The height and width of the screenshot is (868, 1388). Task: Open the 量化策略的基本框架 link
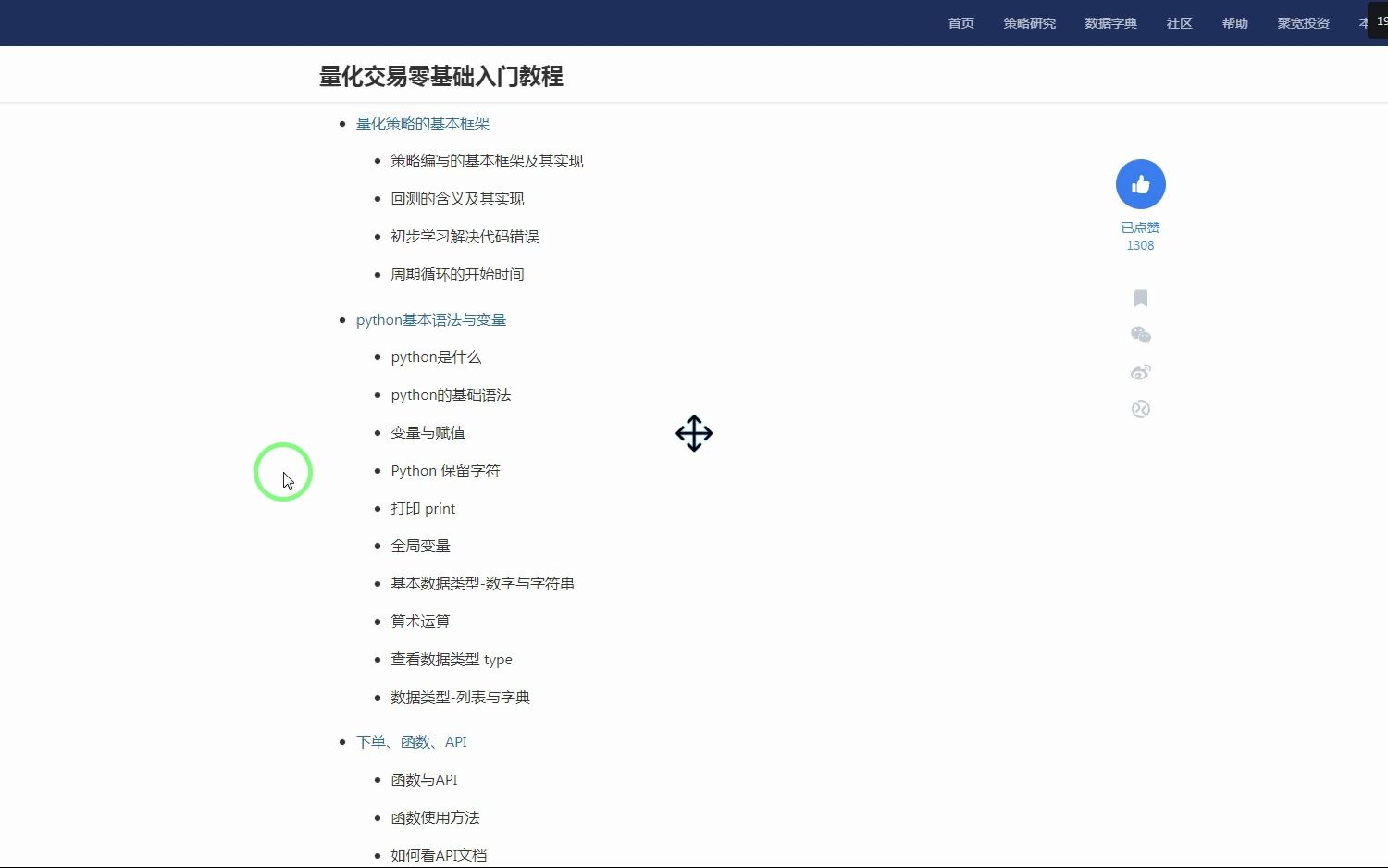pos(423,123)
